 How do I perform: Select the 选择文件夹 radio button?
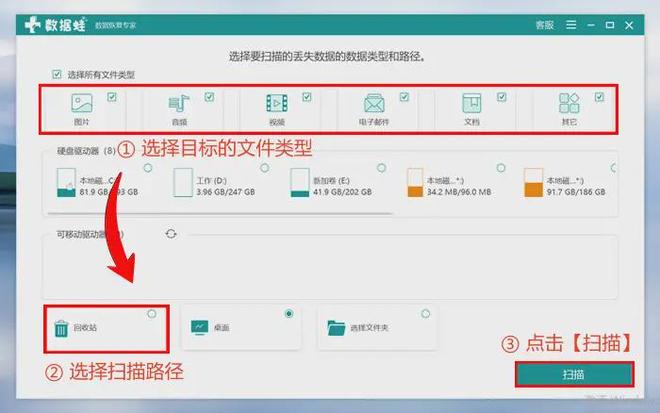coord(426,314)
